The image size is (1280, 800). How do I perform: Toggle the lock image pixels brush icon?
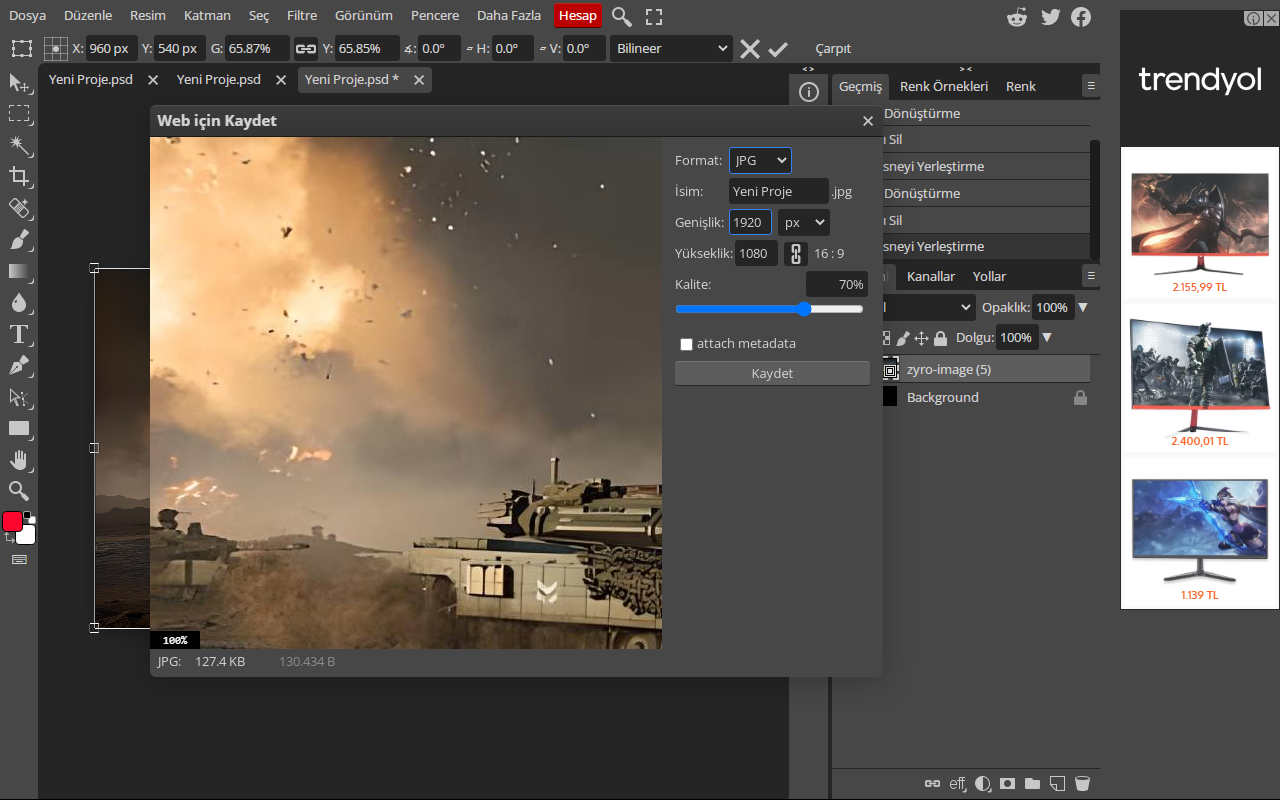(x=903, y=338)
